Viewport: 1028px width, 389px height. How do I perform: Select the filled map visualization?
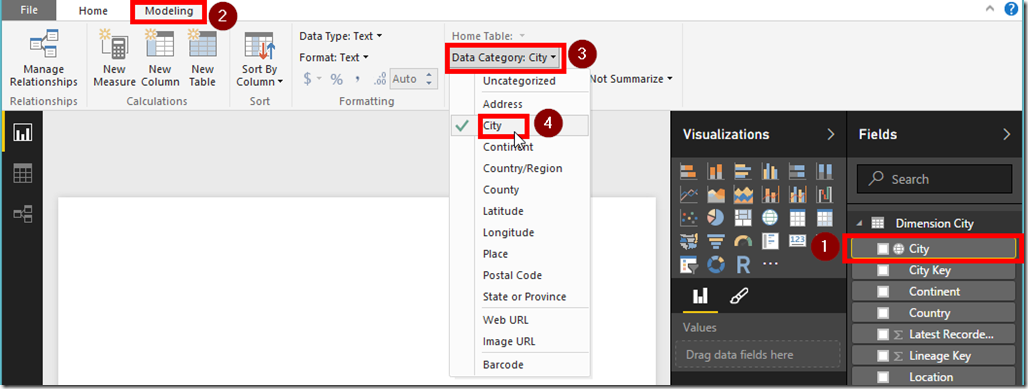coord(688,241)
